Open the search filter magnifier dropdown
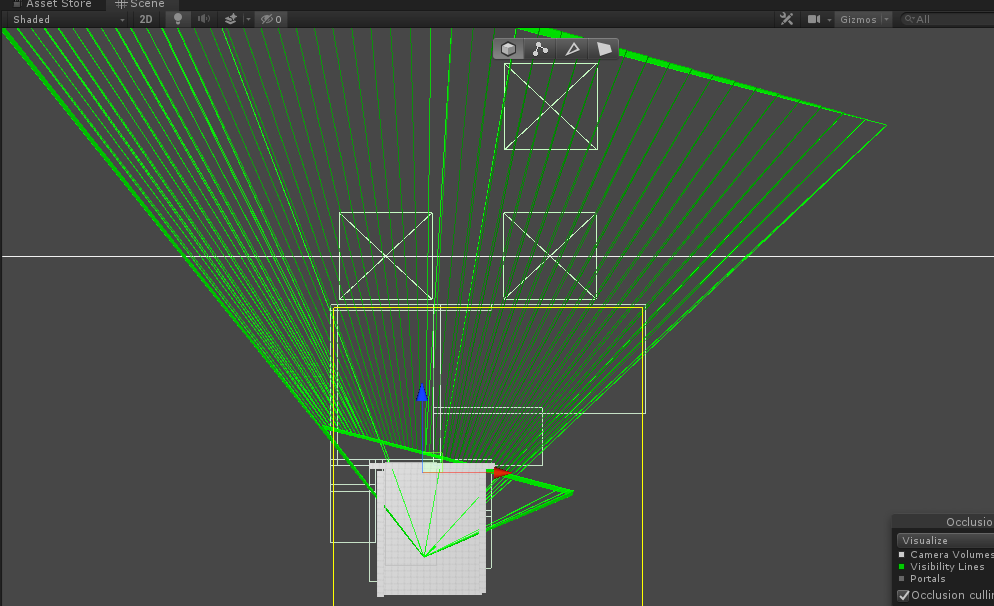Image resolution: width=994 pixels, height=606 pixels. point(910,19)
